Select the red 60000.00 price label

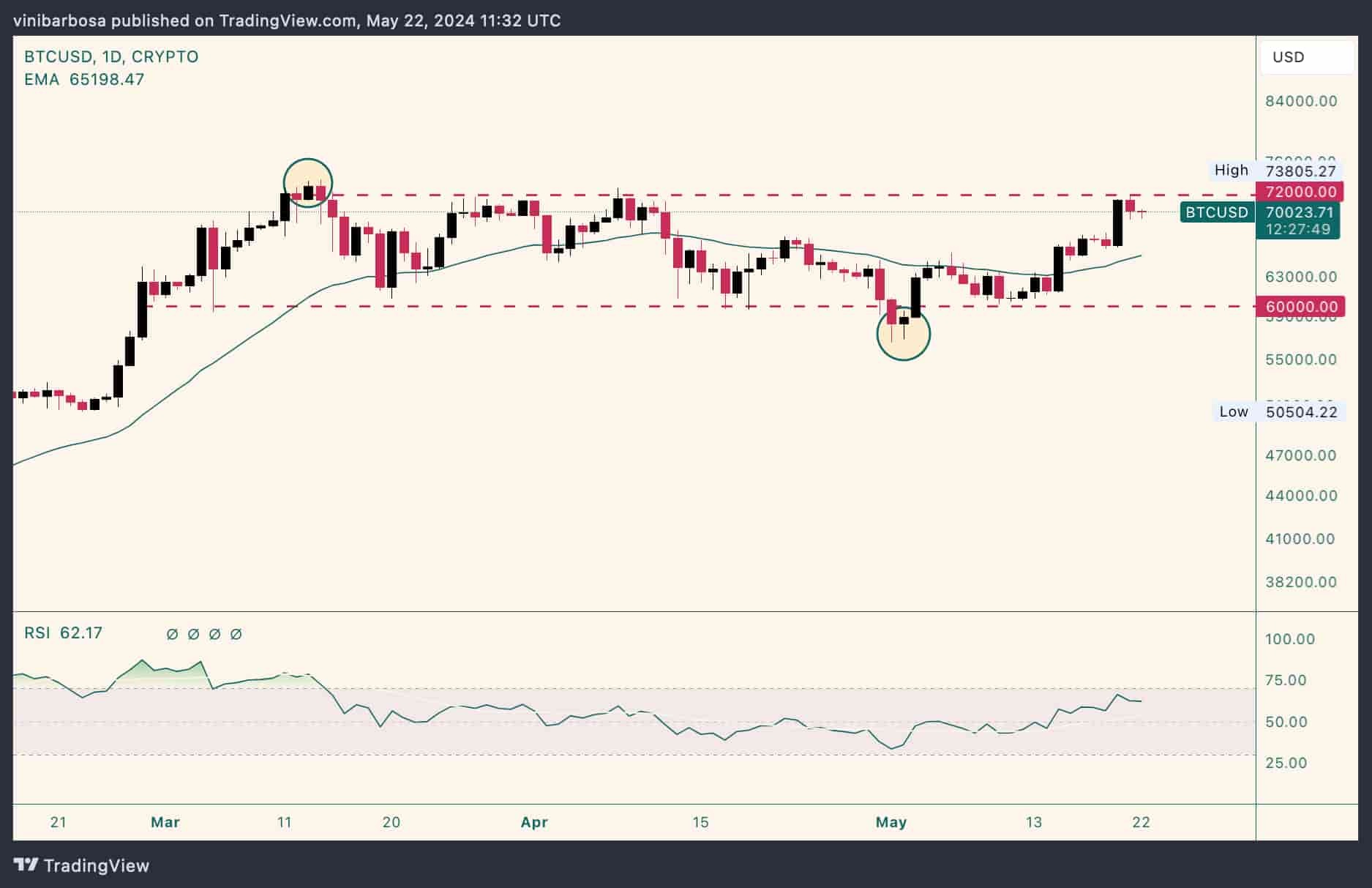coord(1300,307)
